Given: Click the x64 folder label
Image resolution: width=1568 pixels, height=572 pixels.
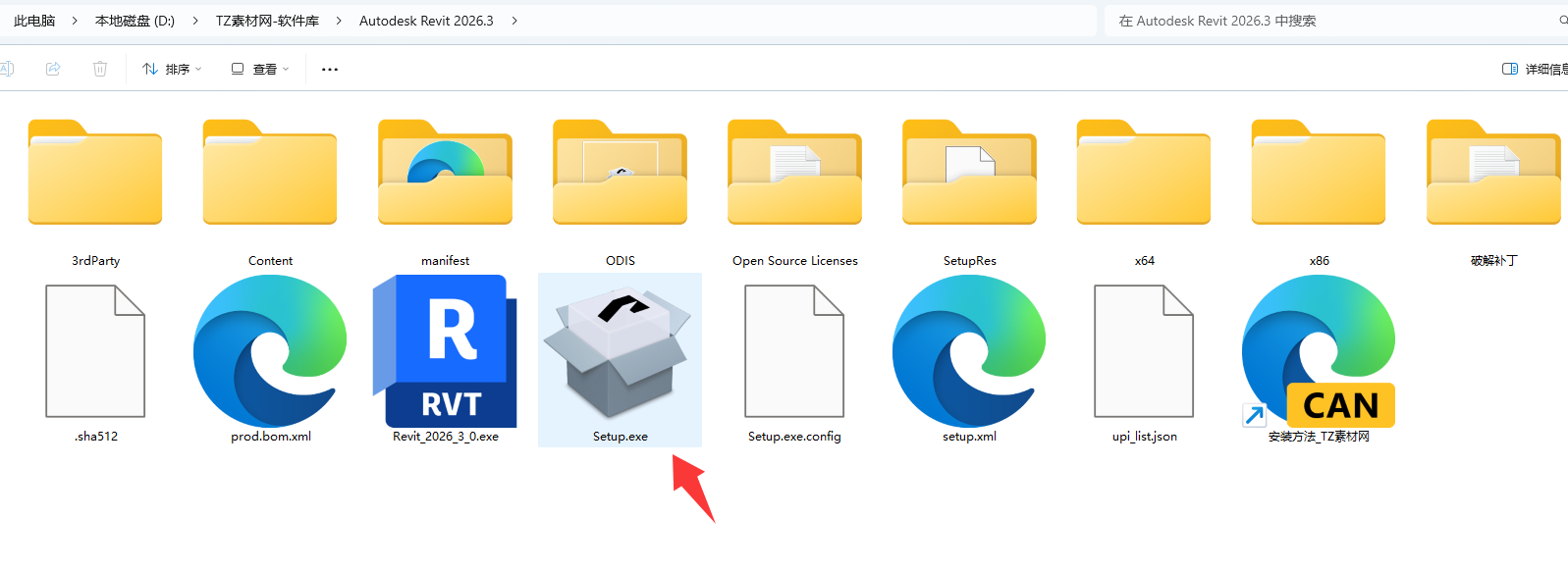Looking at the screenshot, I should coord(1145,261).
